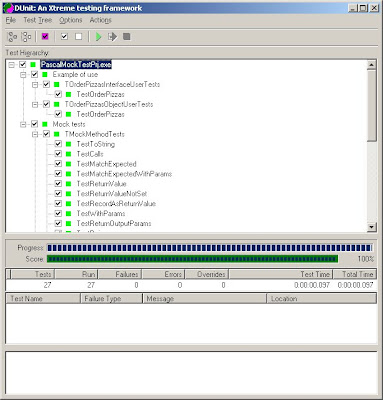The width and height of the screenshot is (383, 400).
Task: Click the DUnit application icon in title bar
Action: (8, 8)
